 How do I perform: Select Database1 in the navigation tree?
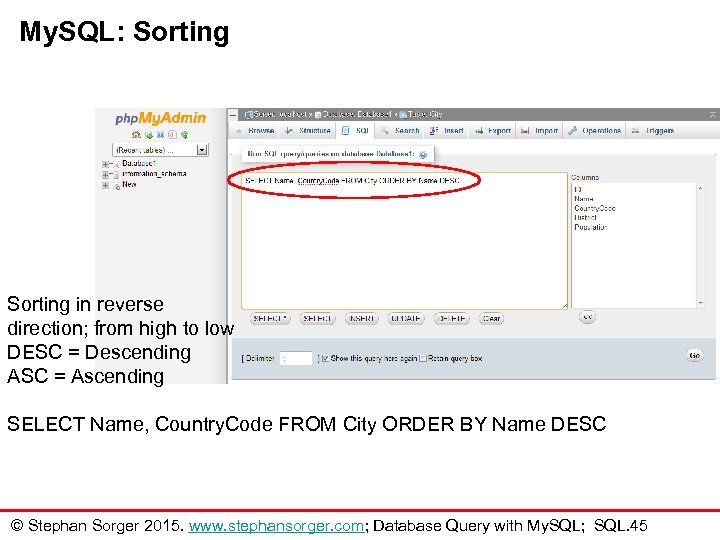pyautogui.click(x=139, y=163)
